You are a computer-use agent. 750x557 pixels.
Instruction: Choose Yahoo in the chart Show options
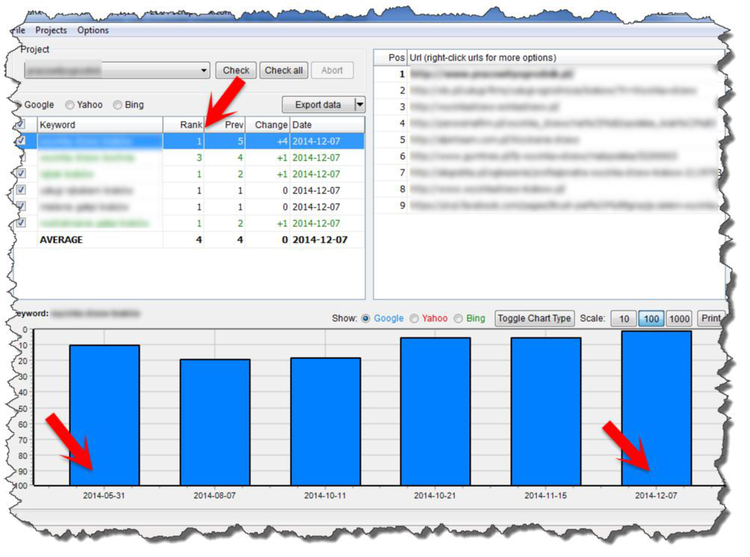[x=414, y=318]
